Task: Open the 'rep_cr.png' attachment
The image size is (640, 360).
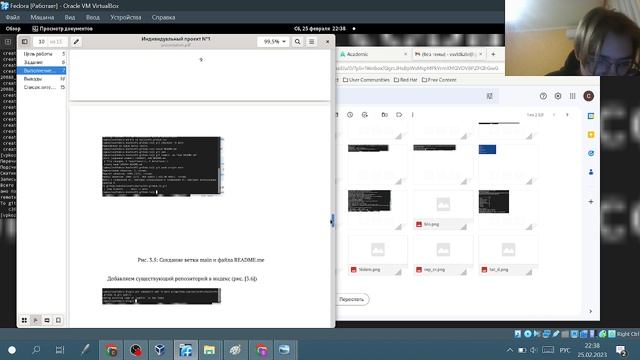Action: click(x=443, y=255)
